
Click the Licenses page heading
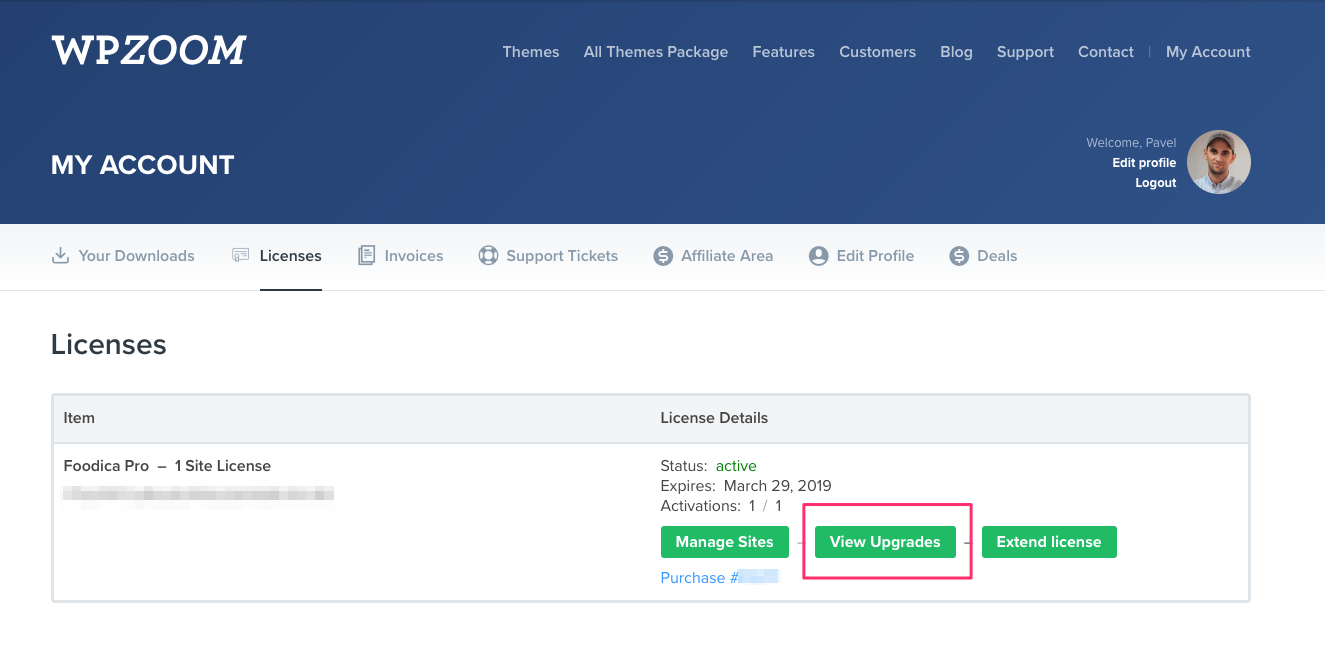tap(109, 345)
